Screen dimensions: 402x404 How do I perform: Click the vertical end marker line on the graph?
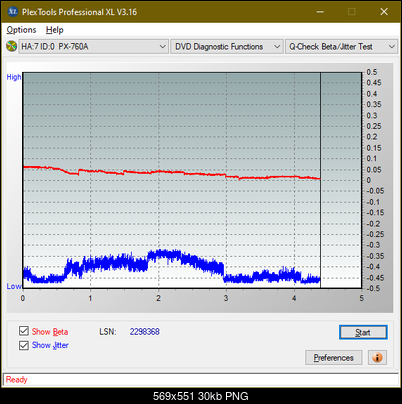320,180
